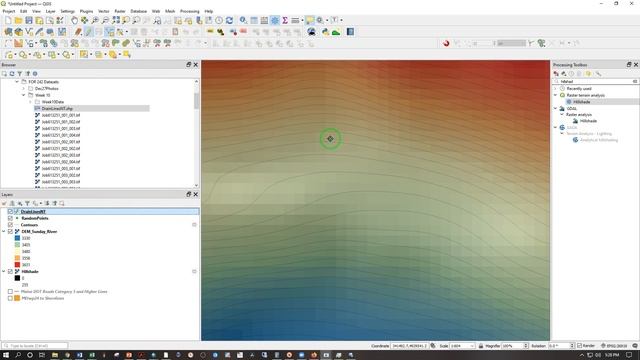Save the project with floppy icon
This screenshot has width=640, height=360.
(x=29, y=20)
